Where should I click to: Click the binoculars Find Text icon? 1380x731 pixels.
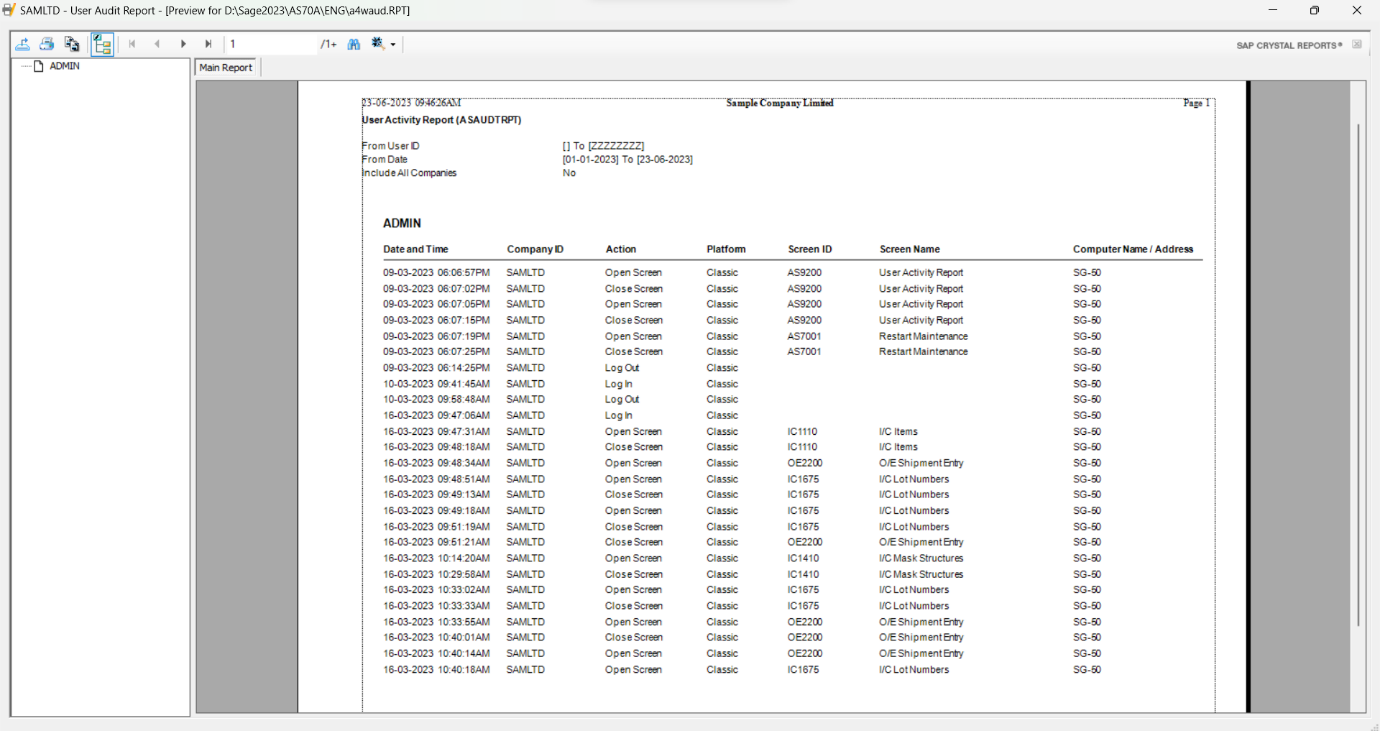(x=354, y=44)
